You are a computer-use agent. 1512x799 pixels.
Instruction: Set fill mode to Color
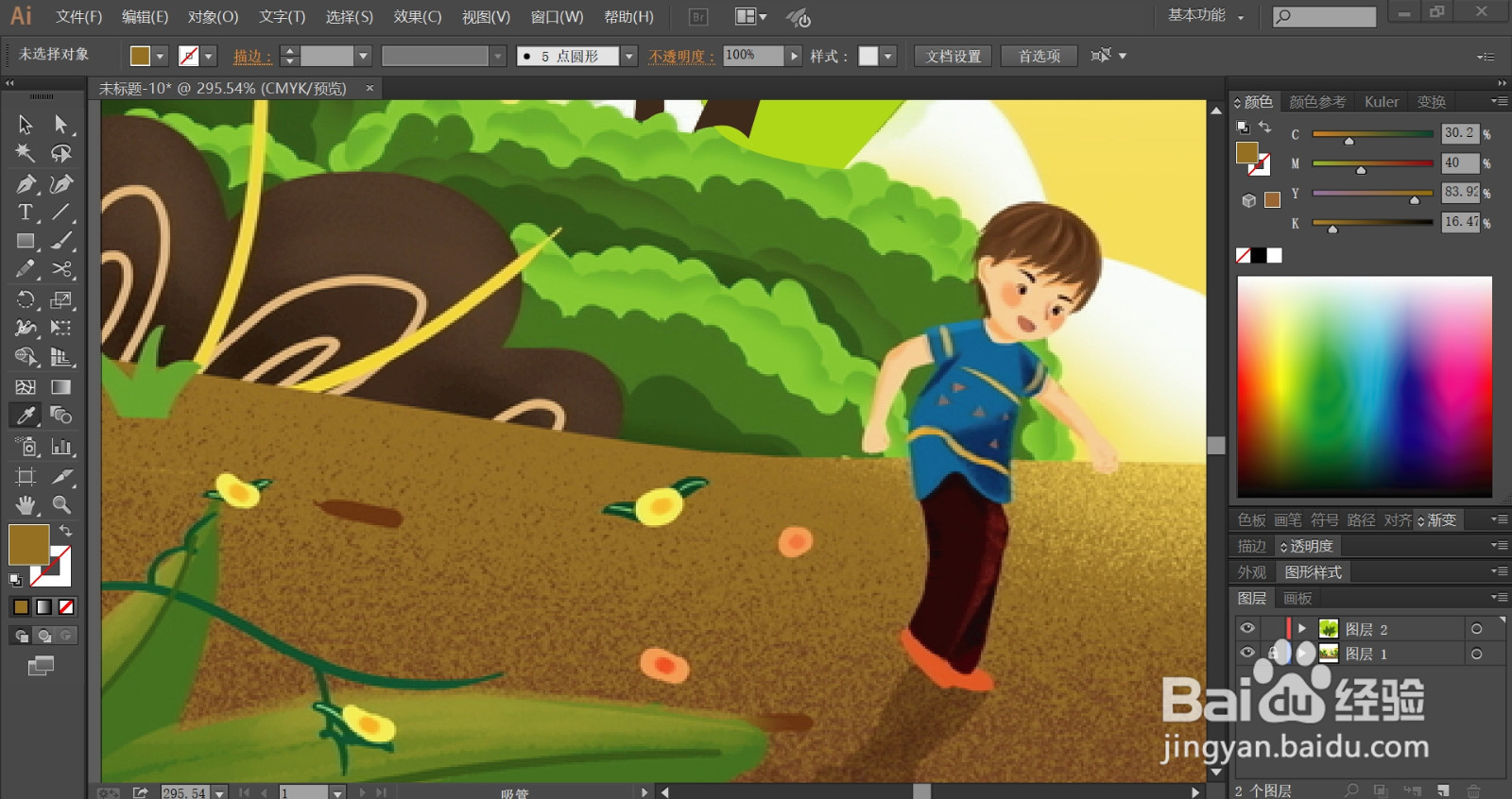[21, 607]
